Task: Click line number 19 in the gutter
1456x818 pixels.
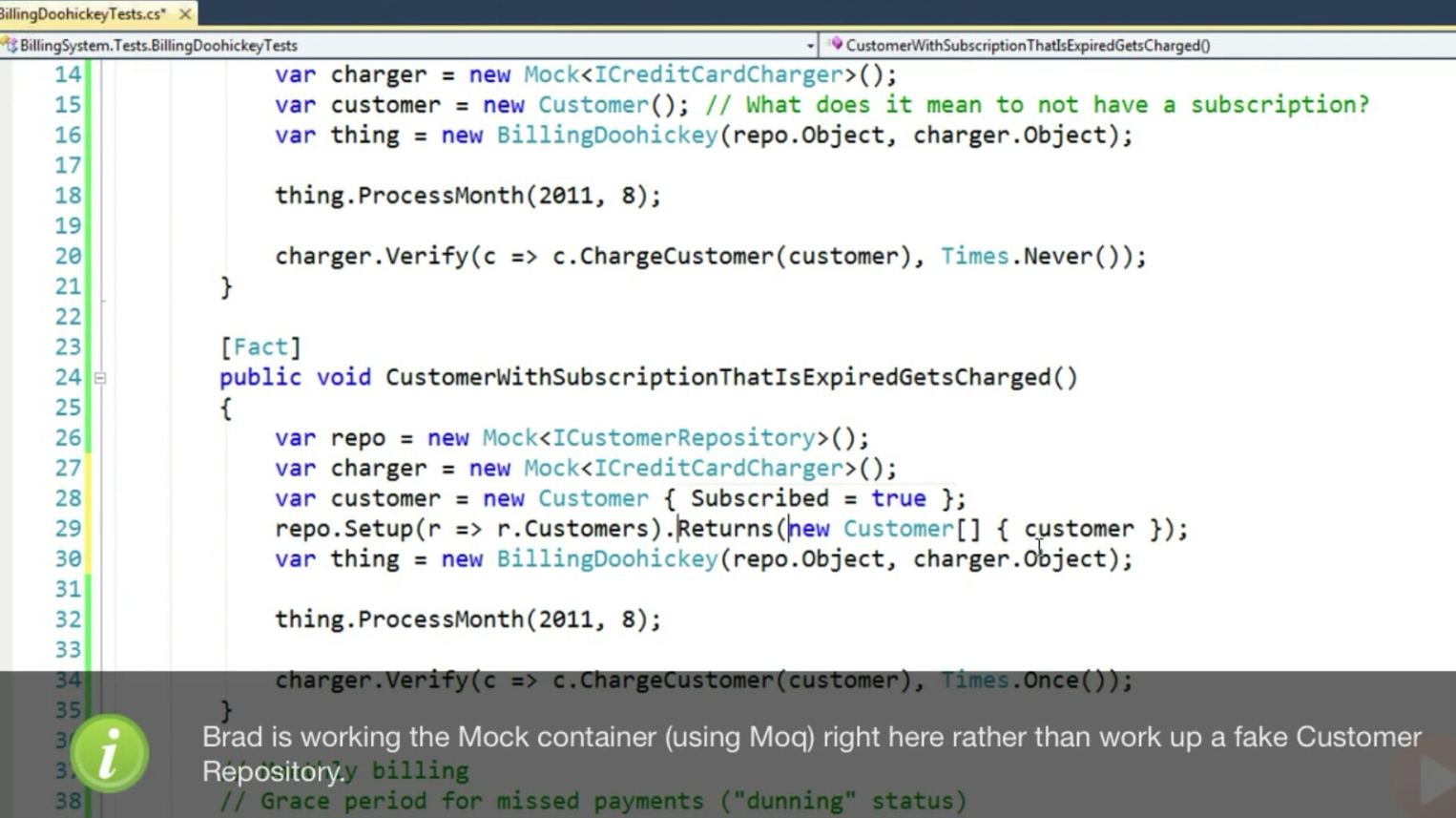Action: coord(68,225)
